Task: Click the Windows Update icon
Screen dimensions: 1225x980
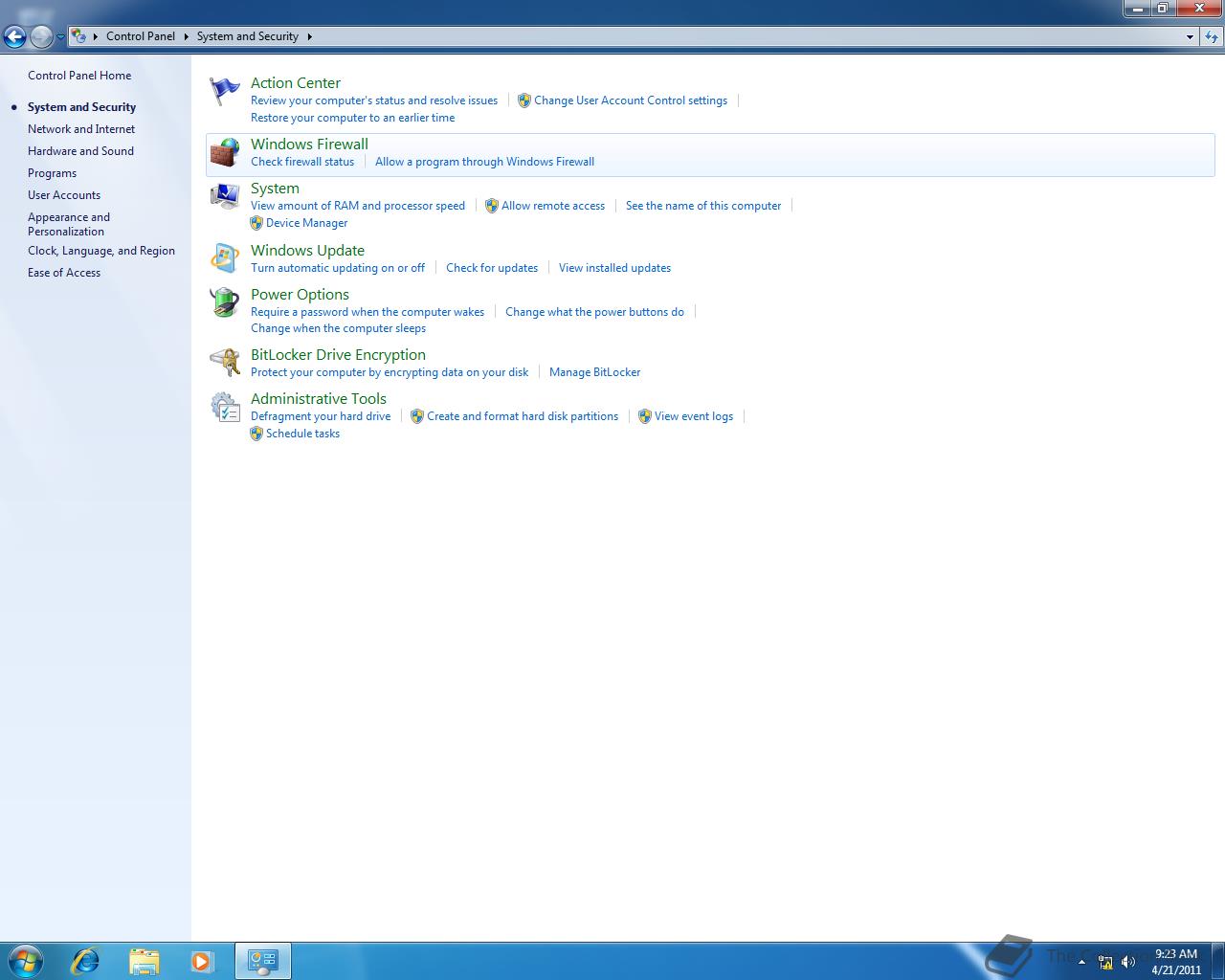Action: click(225, 258)
